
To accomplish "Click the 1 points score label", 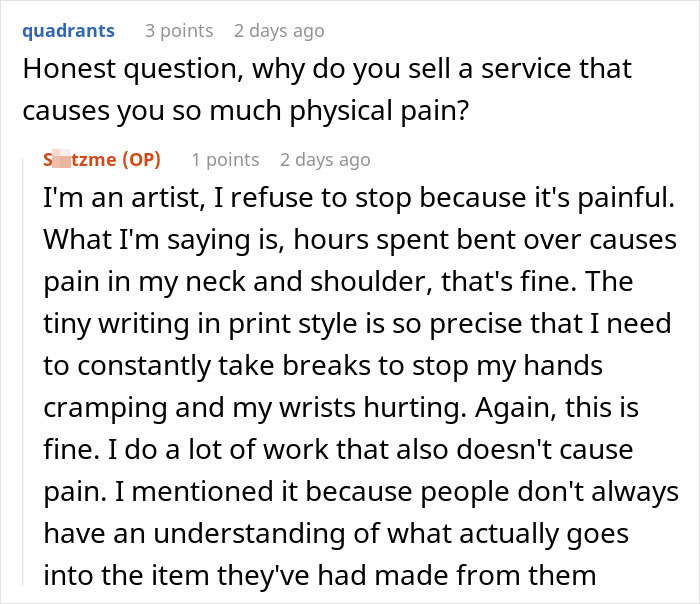I will [x=225, y=160].
